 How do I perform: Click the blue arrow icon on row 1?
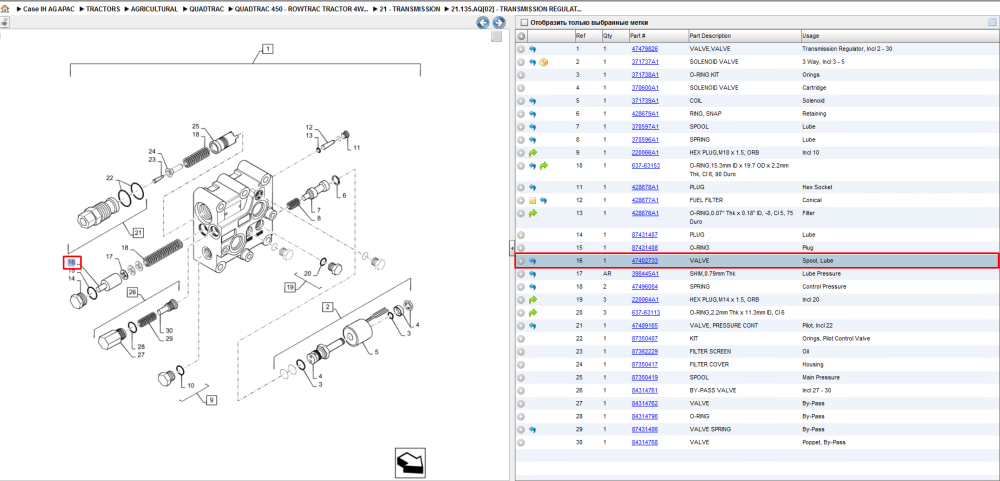533,49
